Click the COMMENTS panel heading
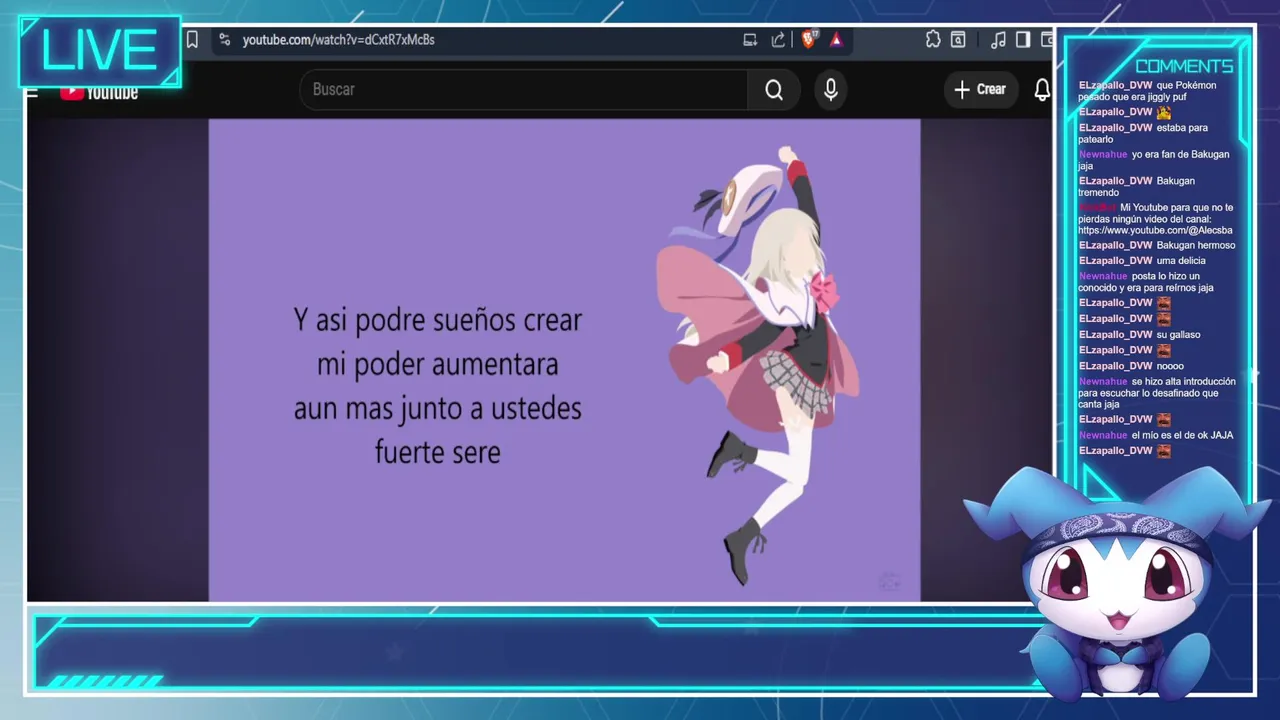1280x720 pixels. [1184, 66]
